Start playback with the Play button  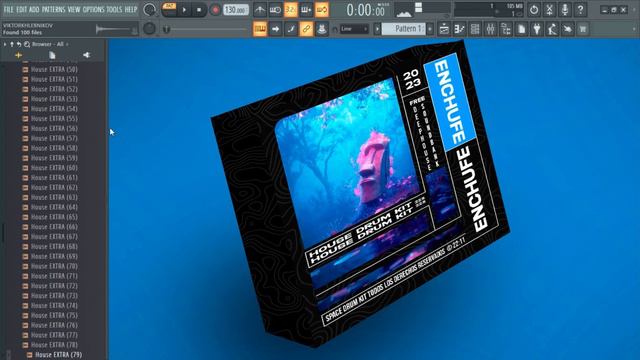point(184,9)
